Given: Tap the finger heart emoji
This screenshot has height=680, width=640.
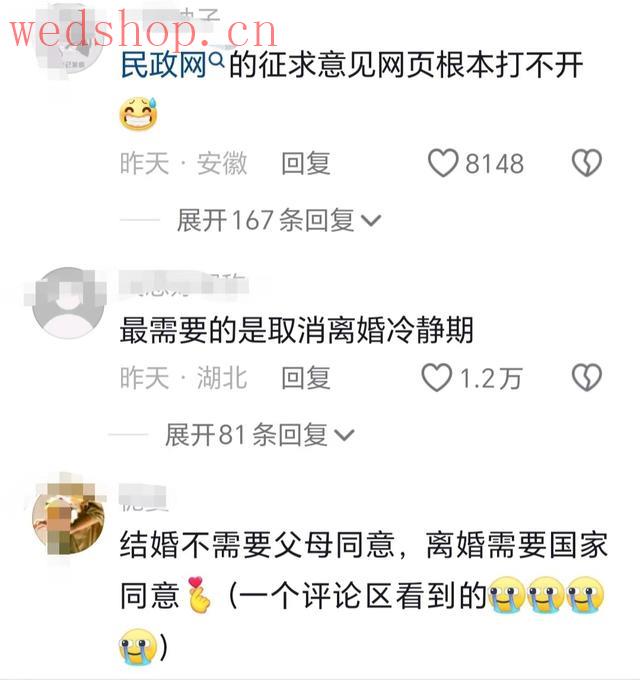Looking at the screenshot, I should pyautogui.click(x=199, y=595).
